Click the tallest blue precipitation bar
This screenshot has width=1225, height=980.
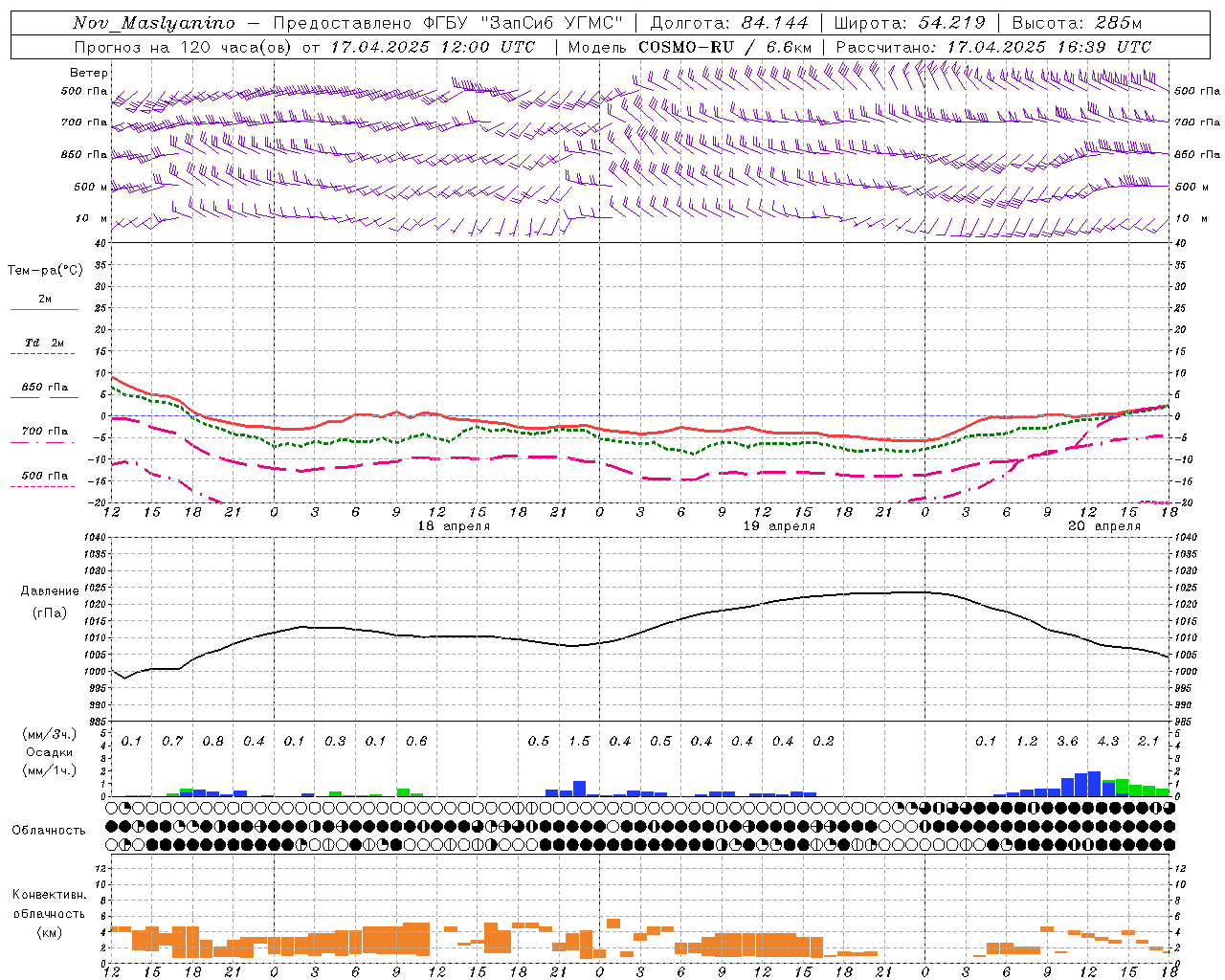[x=1094, y=784]
